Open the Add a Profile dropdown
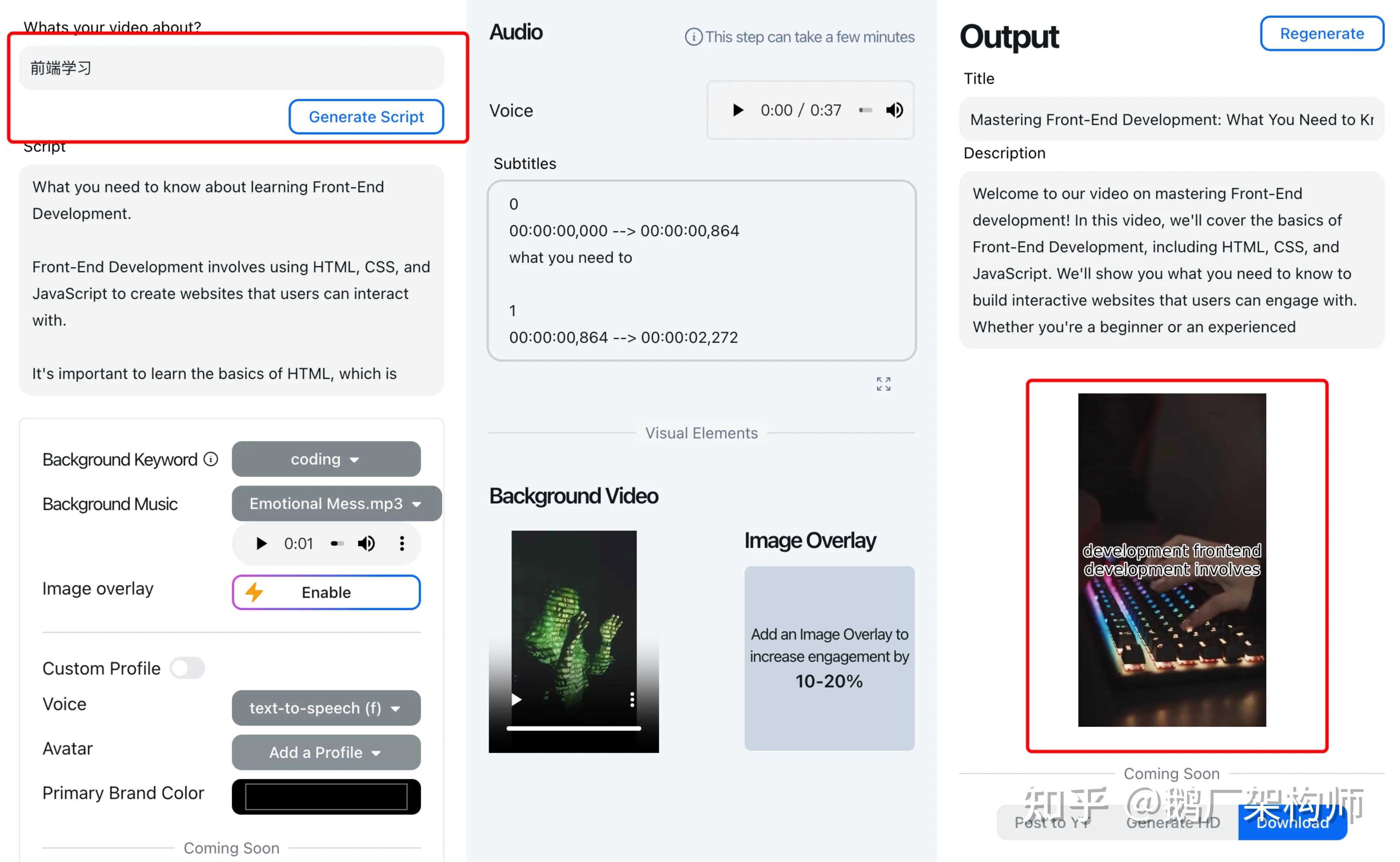 point(326,753)
